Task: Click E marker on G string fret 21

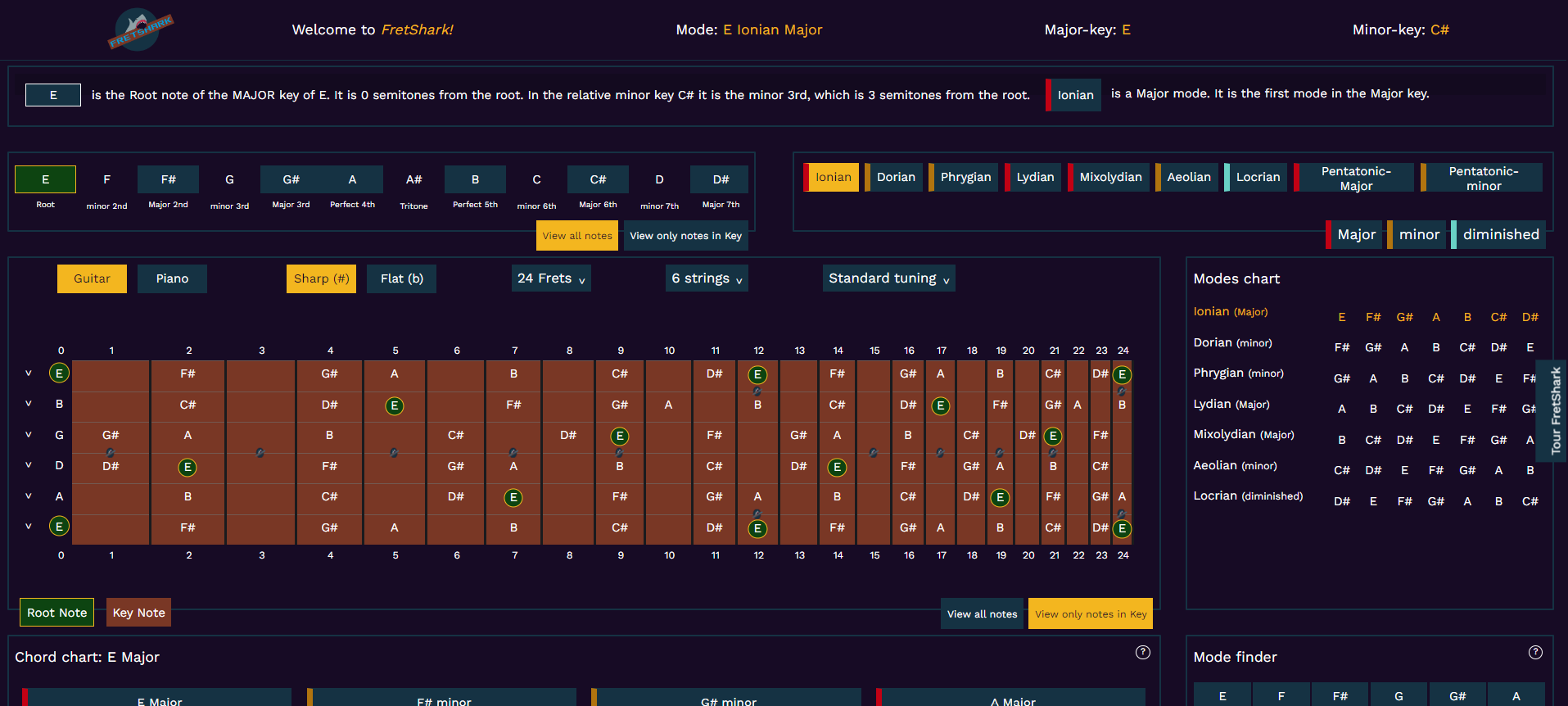Action: pos(1053,437)
